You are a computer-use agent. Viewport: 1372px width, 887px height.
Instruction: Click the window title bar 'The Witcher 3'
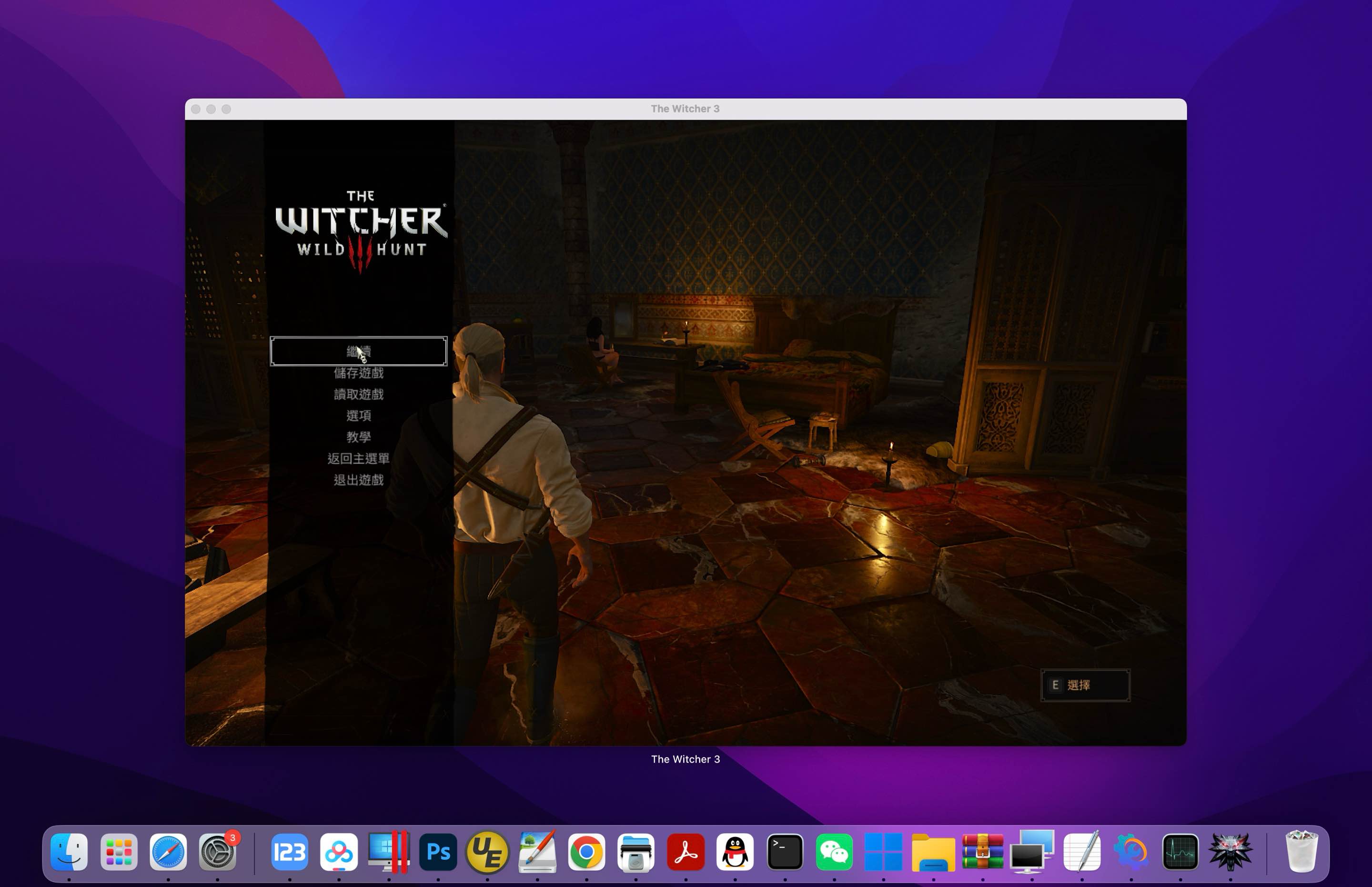[x=686, y=109]
